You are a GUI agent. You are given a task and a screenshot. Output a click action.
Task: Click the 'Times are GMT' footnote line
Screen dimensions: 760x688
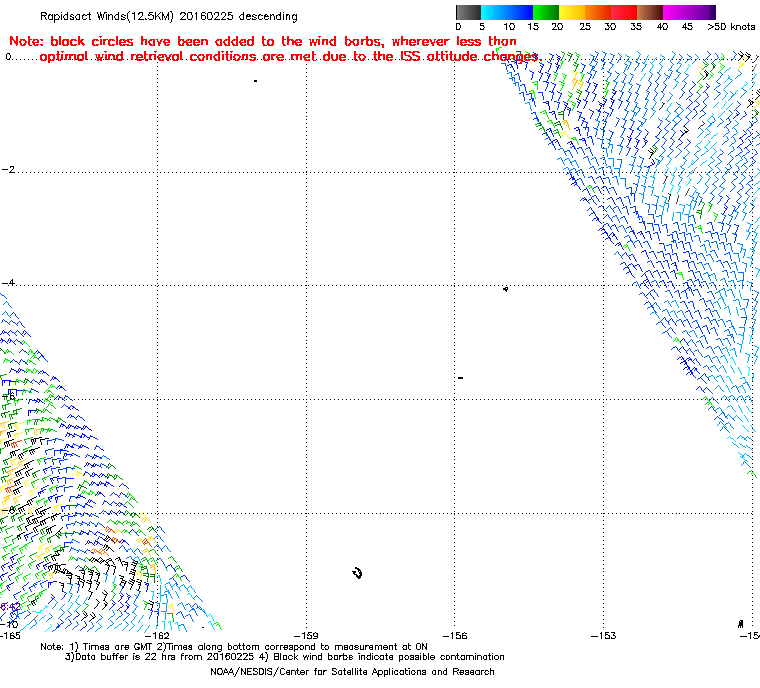click(x=234, y=647)
